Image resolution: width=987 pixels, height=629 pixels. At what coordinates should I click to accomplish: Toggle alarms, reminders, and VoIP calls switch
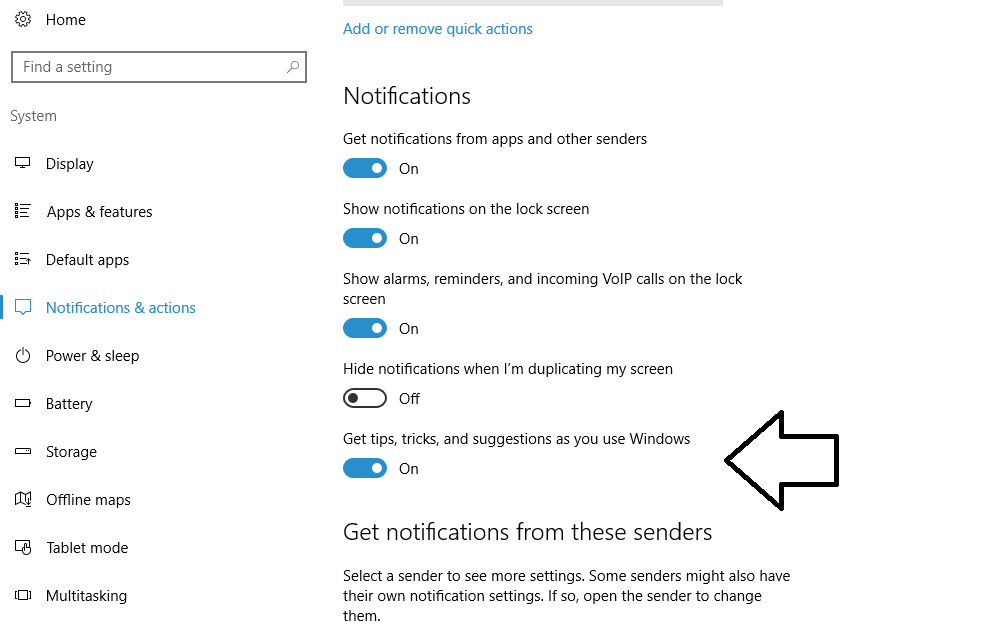point(365,329)
